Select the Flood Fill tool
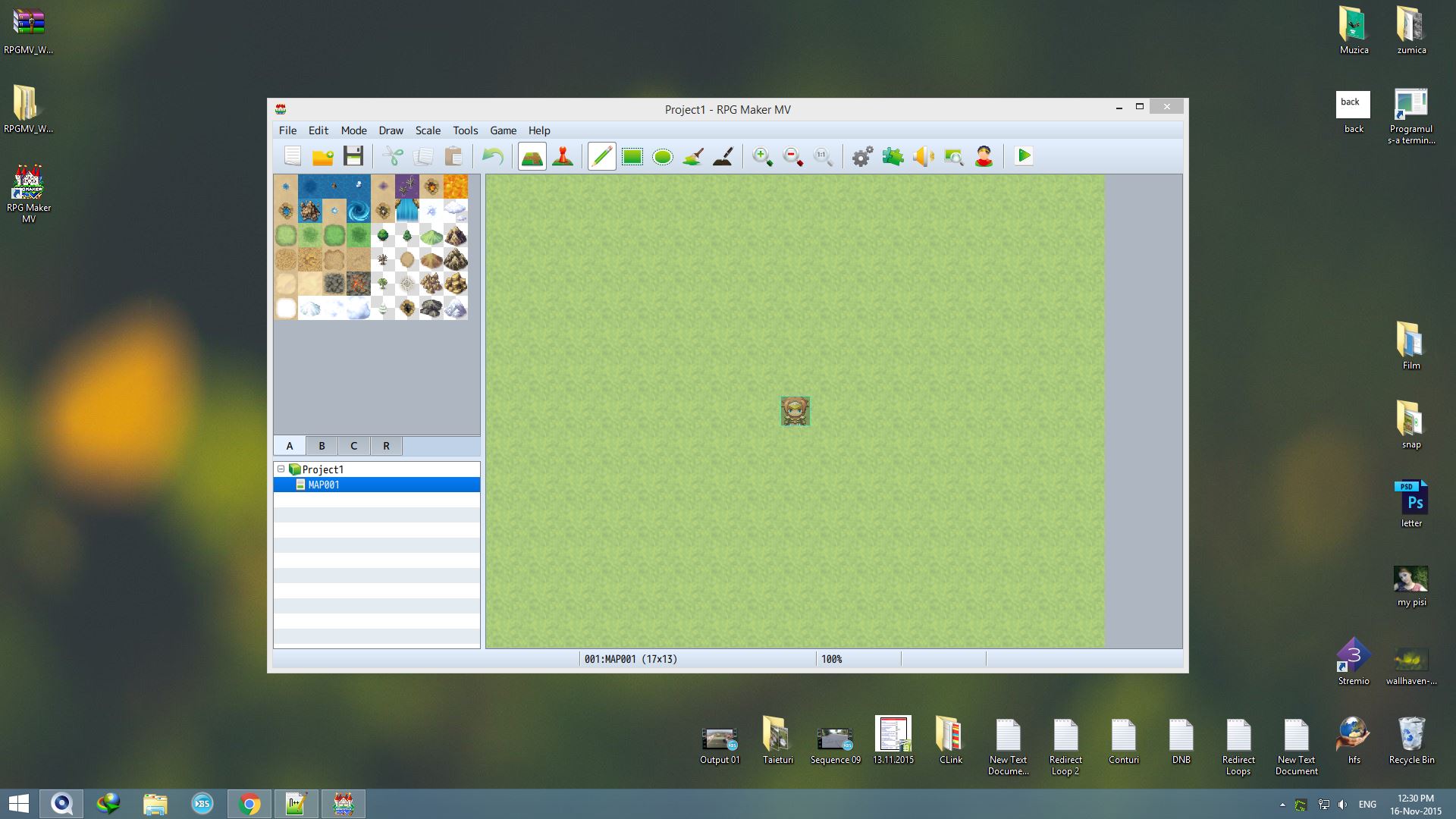This screenshot has height=819, width=1456. pyautogui.click(x=693, y=156)
